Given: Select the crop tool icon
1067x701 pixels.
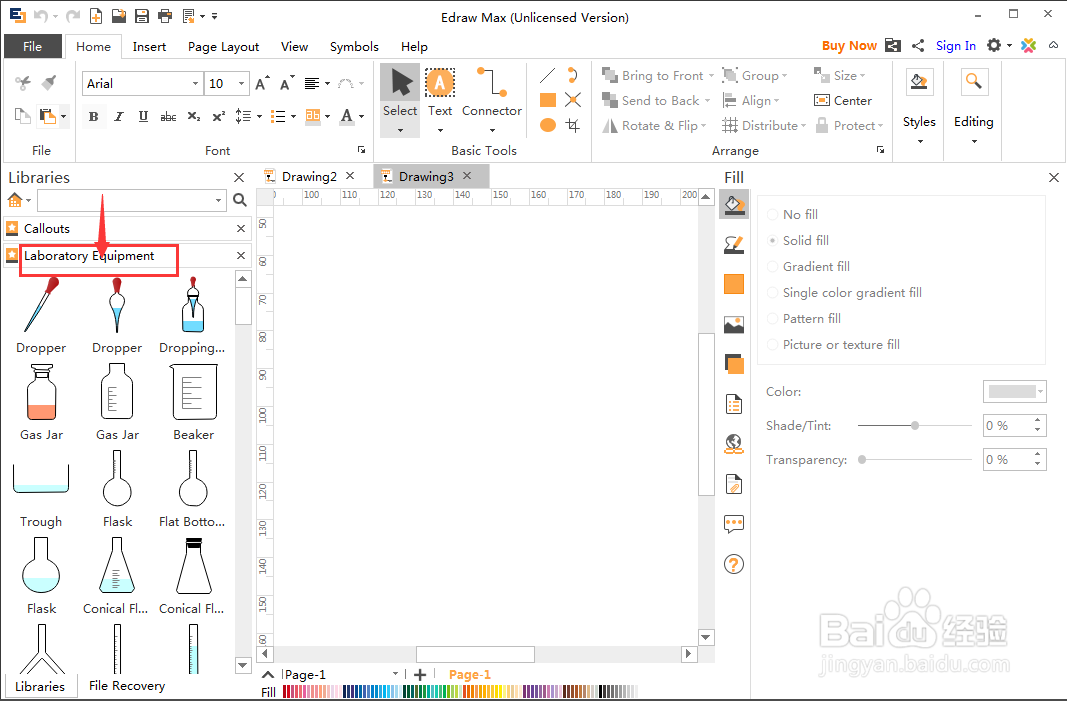Looking at the screenshot, I should point(573,125).
